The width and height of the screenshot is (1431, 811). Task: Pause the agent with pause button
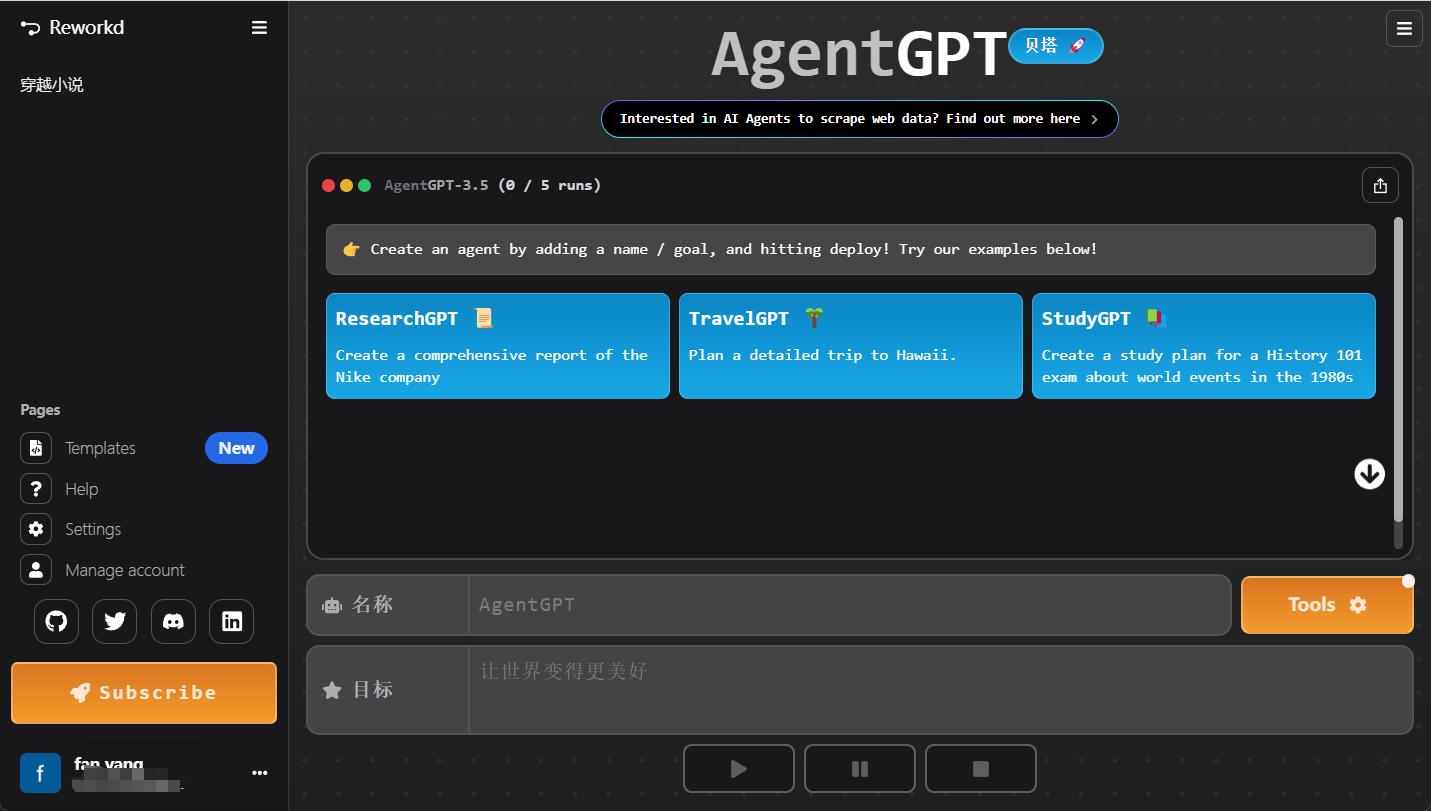tap(860, 768)
